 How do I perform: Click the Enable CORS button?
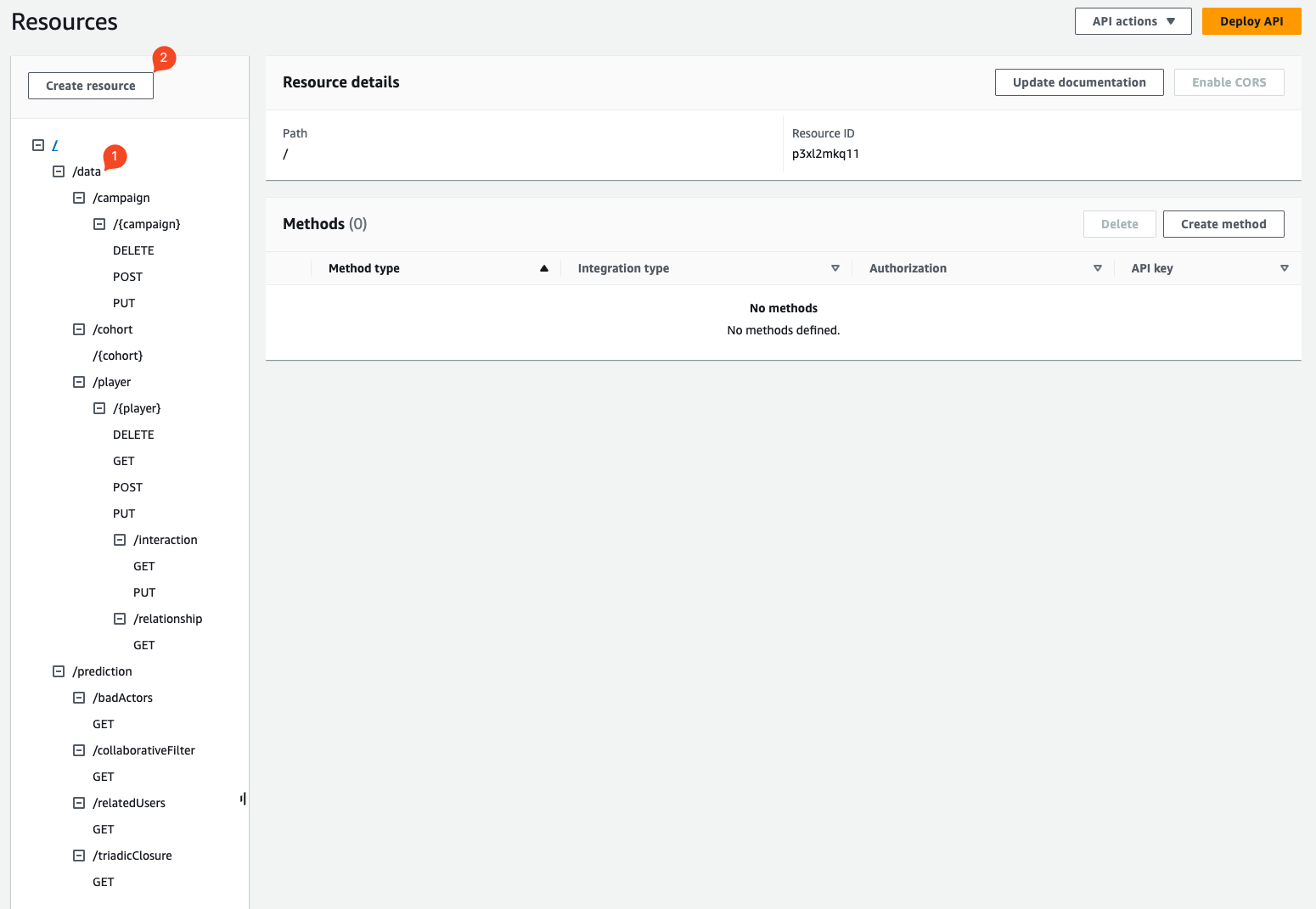(1229, 82)
